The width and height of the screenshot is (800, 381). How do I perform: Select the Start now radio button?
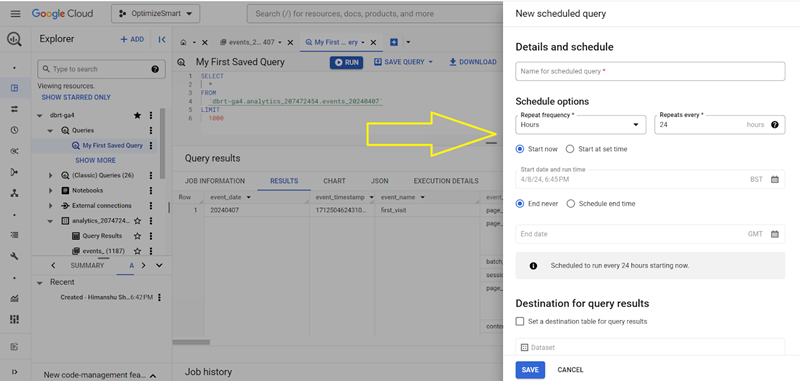(520, 149)
